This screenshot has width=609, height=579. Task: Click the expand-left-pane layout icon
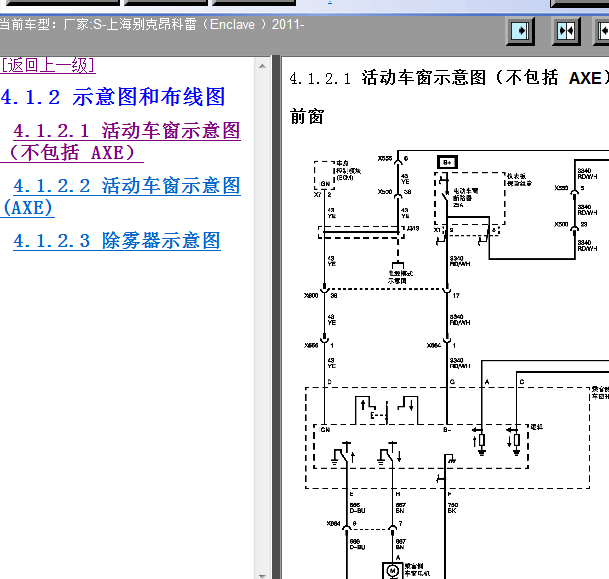coord(520,31)
